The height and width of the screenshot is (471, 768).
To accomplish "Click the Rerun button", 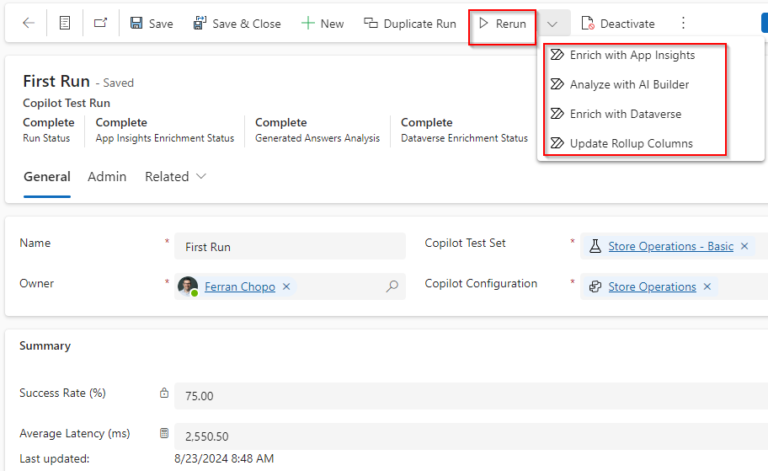I will tap(502, 24).
